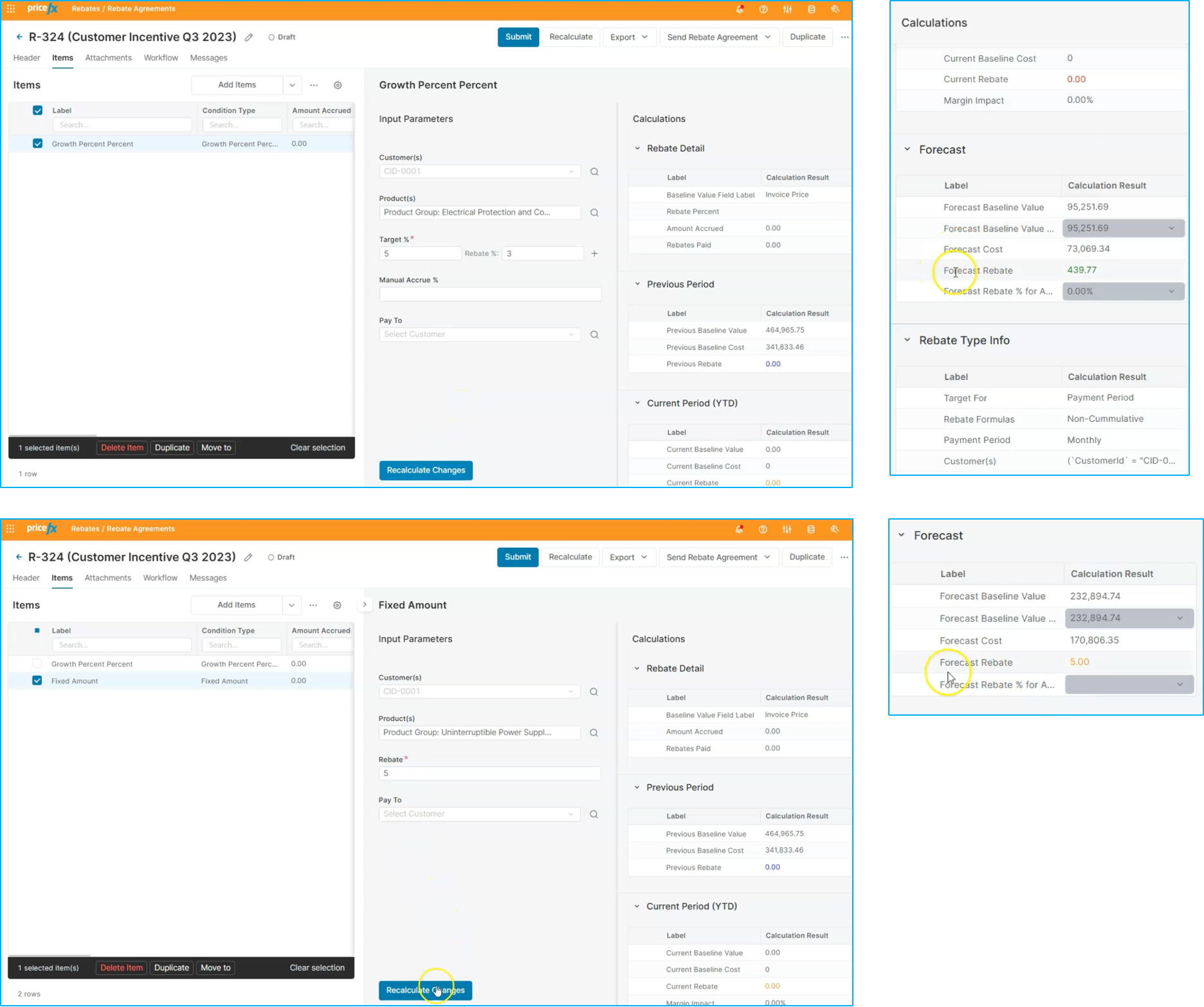Open the wrench tools icon in upper header
Screen dimensions: 1204x1007
click(x=835, y=9)
